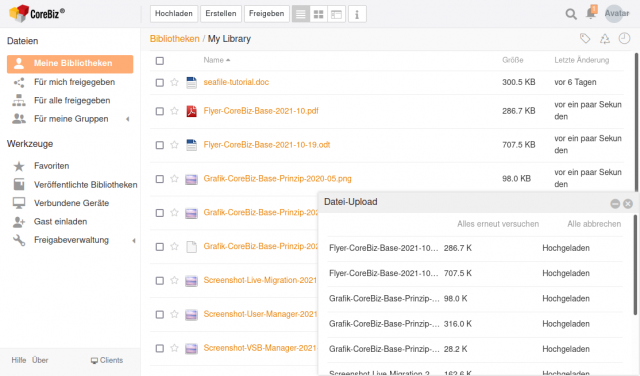Click Alle abbrechen

594,224
